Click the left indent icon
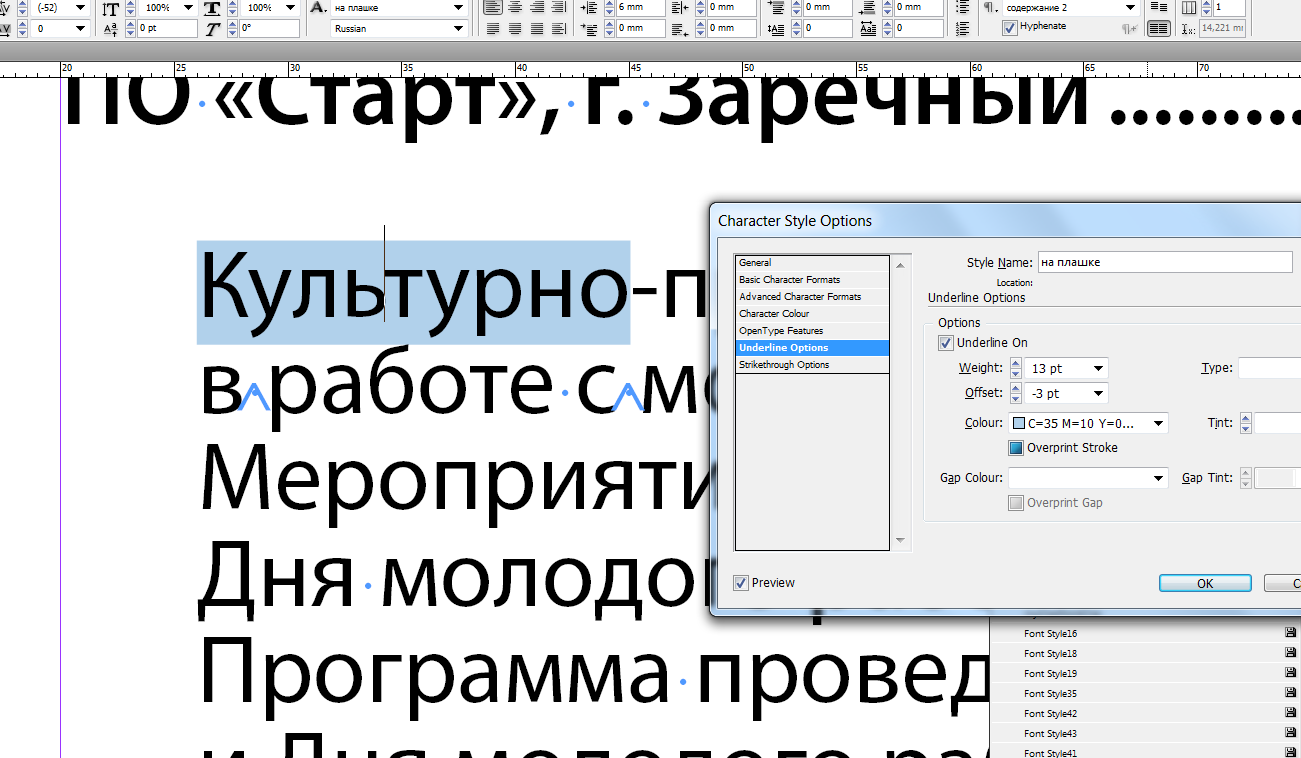 588,7
